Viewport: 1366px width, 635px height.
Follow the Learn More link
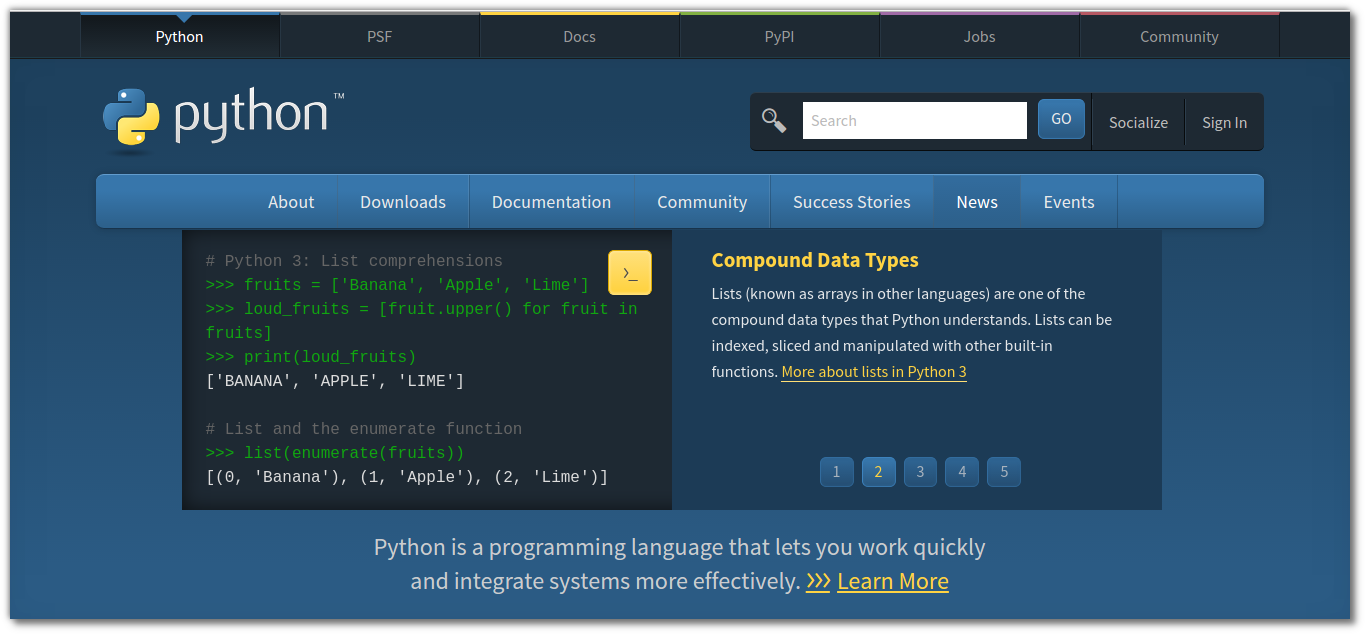(x=893, y=581)
